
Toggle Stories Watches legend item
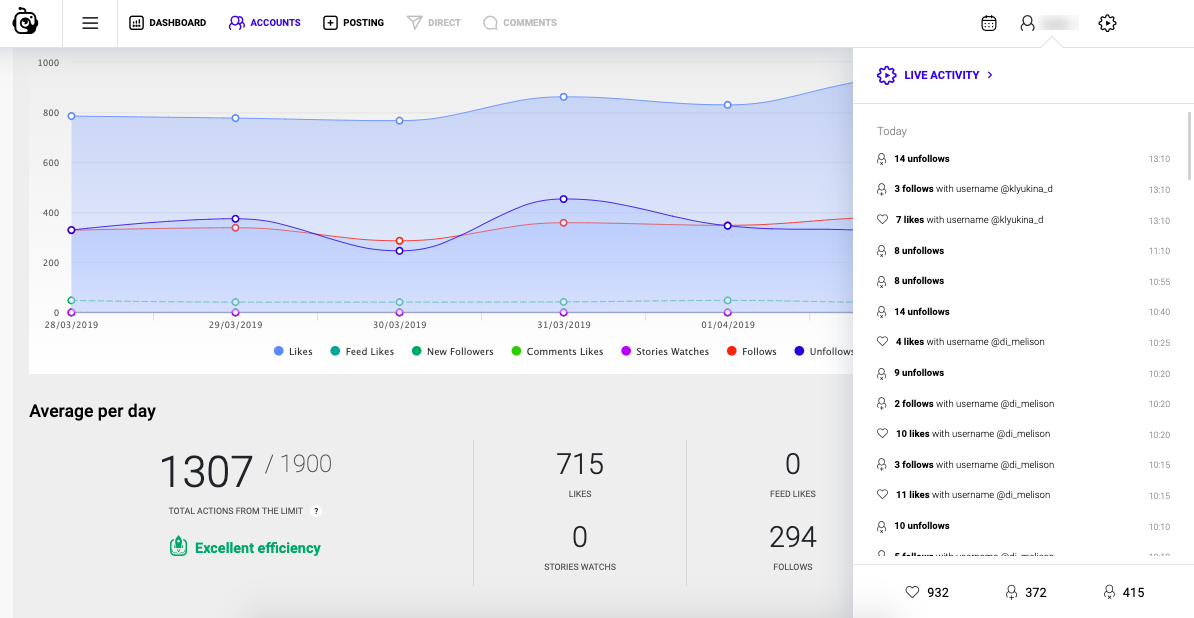pyautogui.click(x=666, y=352)
